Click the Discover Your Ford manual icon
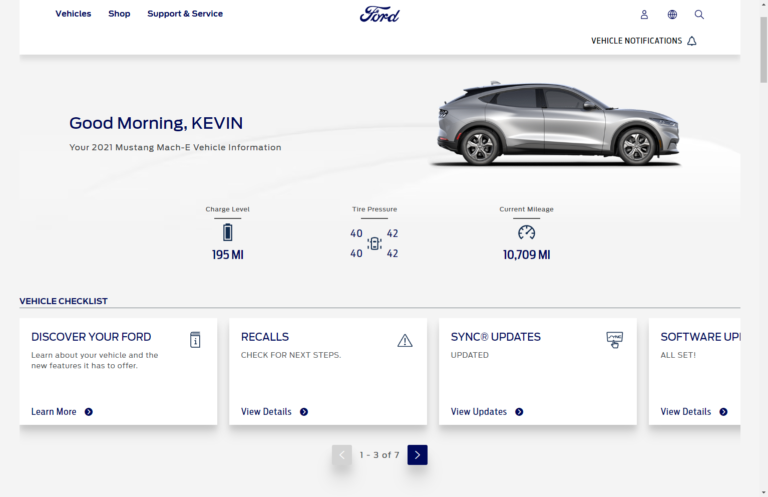 point(195,340)
